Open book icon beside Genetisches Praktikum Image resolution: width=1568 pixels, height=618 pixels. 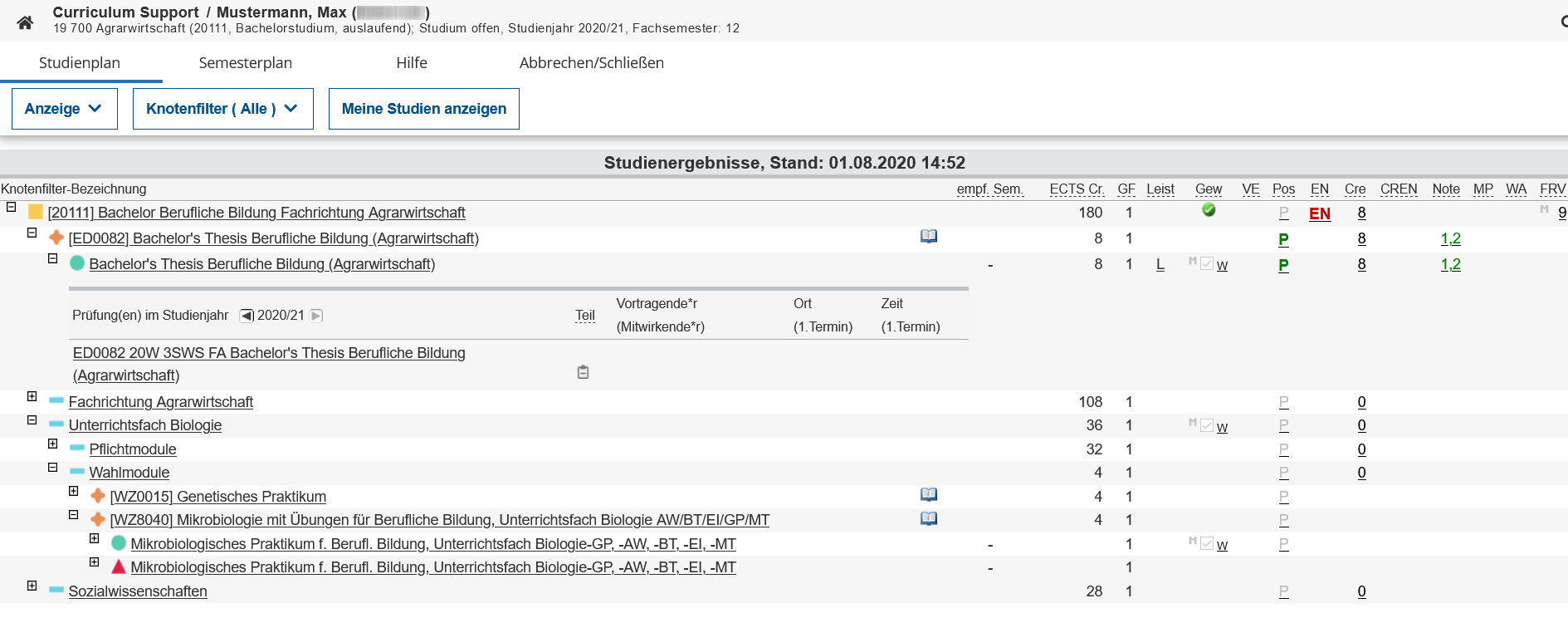[928, 495]
